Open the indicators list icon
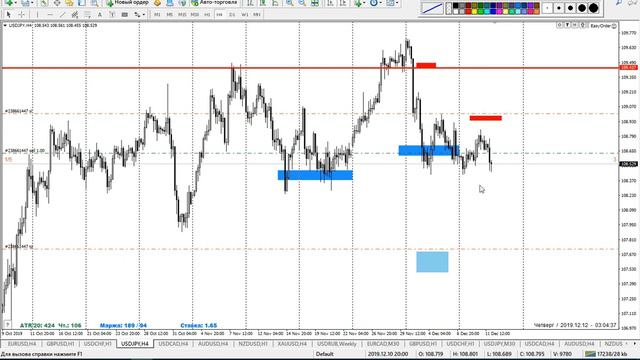This screenshot has width=640, height=360. (x=358, y=3)
